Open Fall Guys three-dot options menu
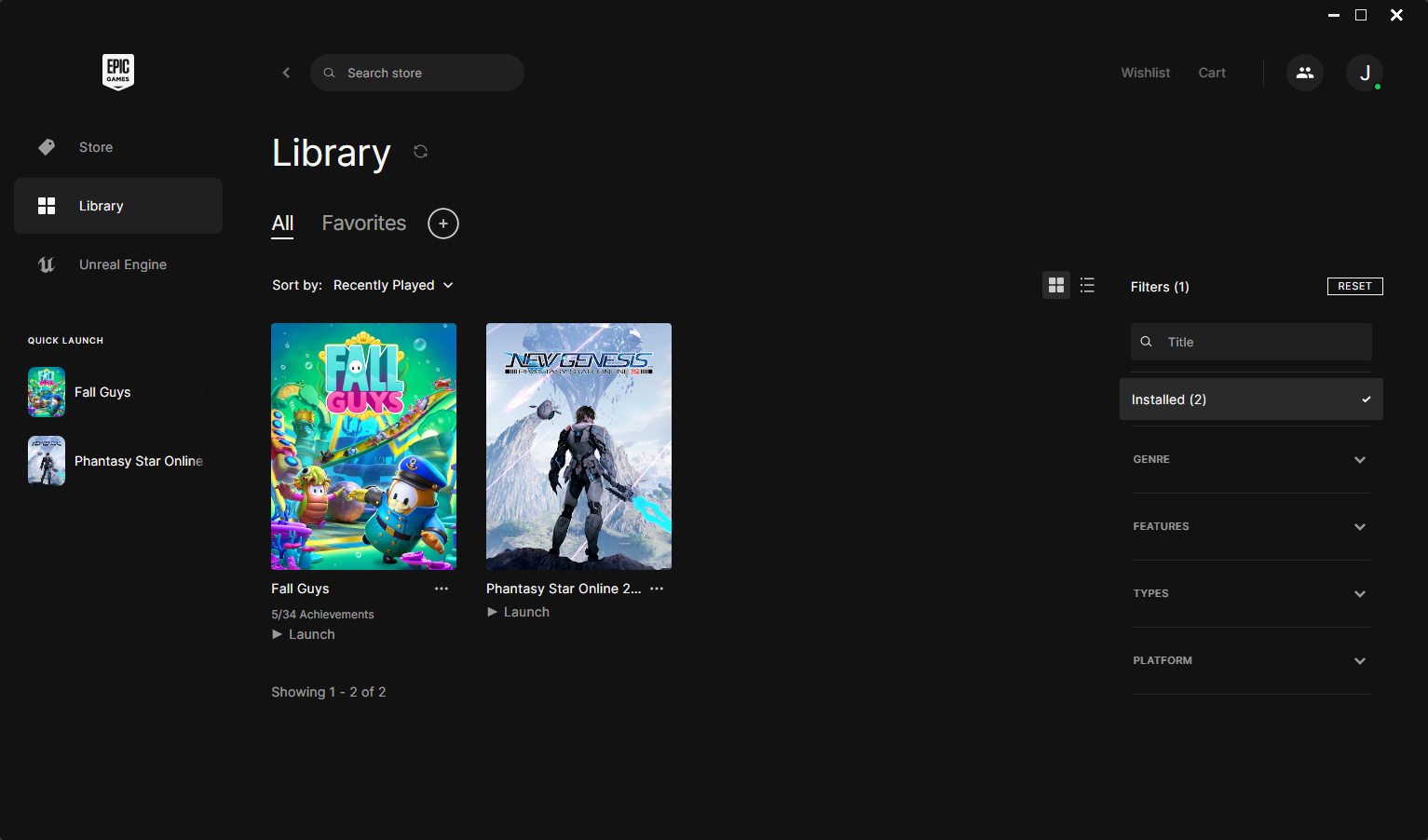 click(442, 589)
